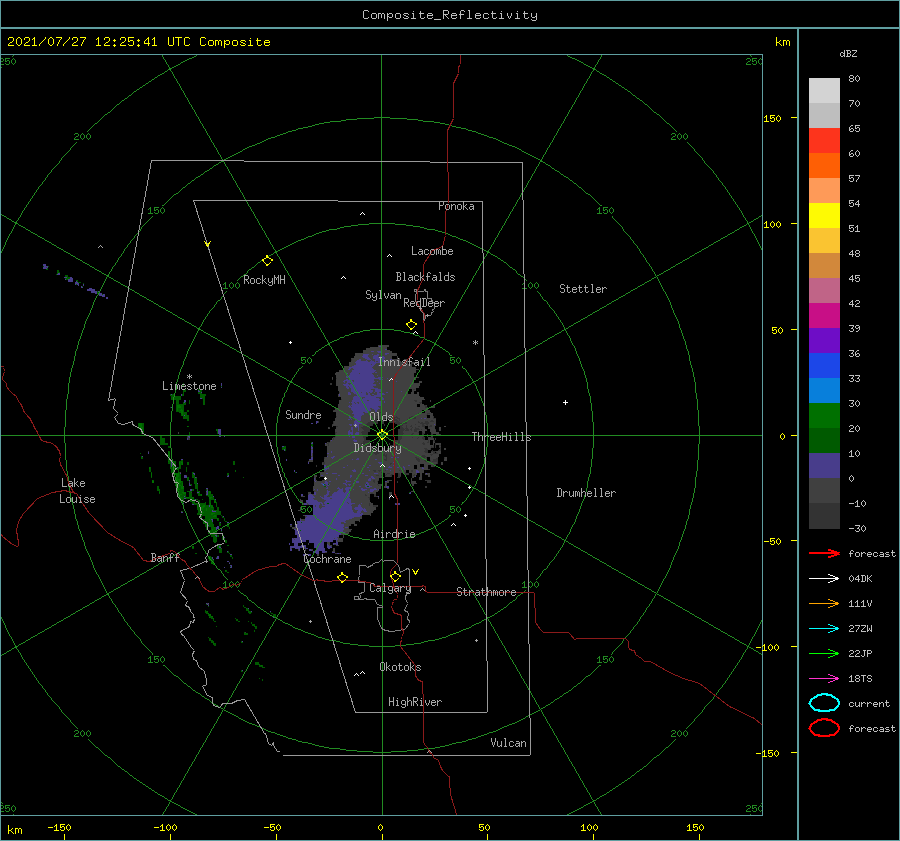This screenshot has width=900, height=841.
Task: Click the green 22JP arrow in legend
Action: pyautogui.click(x=824, y=653)
